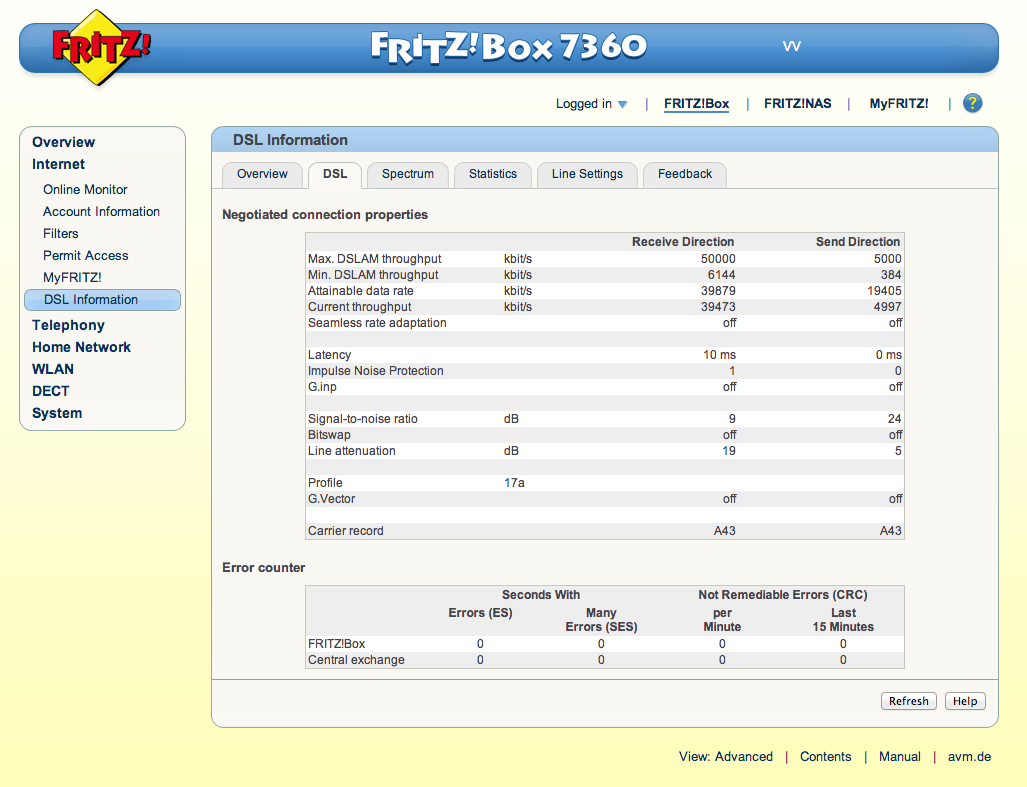Open FRITZ!NAS from the top bar
The height and width of the screenshot is (787, 1027).
pyautogui.click(x=797, y=104)
